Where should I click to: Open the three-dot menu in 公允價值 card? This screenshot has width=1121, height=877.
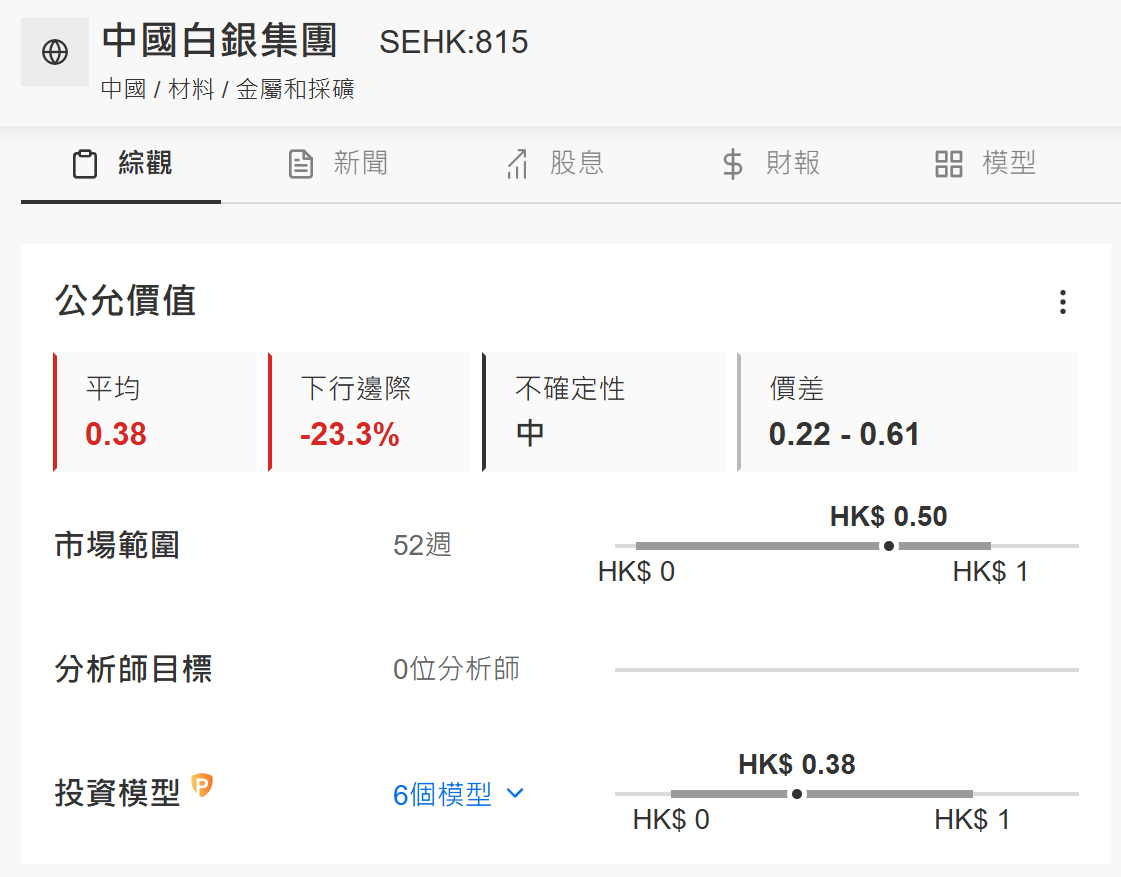[x=1062, y=302]
